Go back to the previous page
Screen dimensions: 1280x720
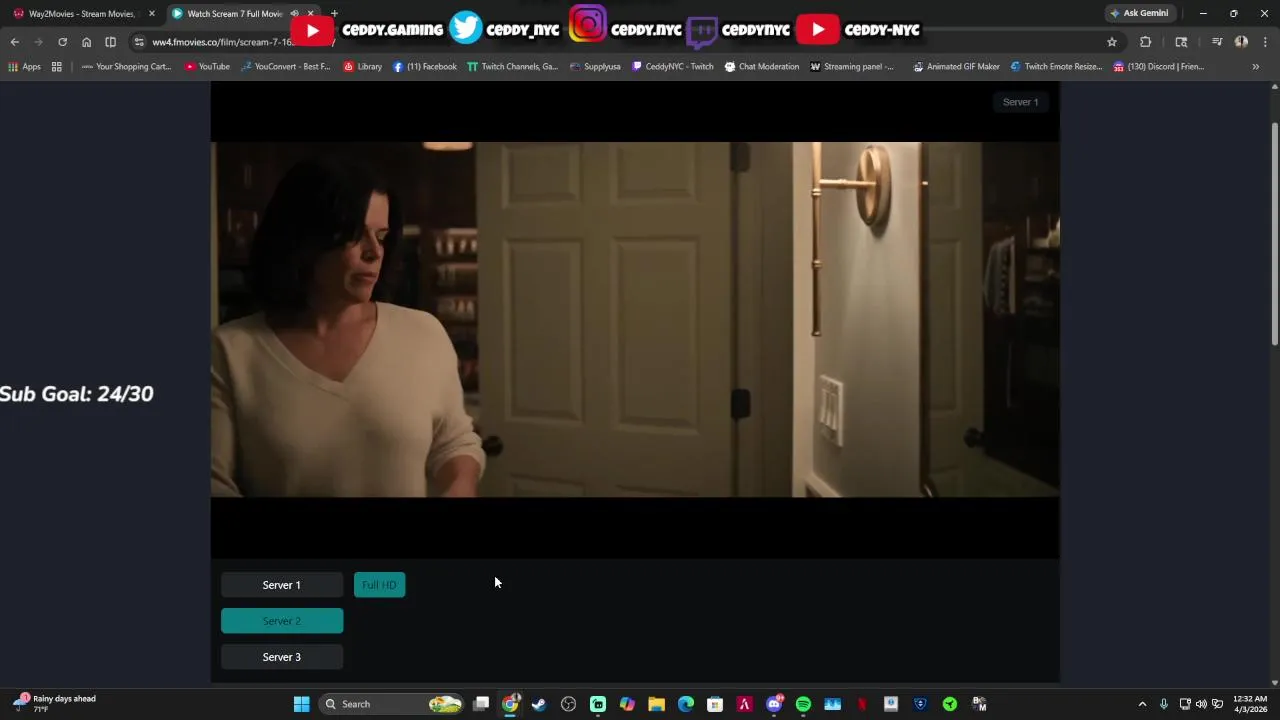point(14,42)
